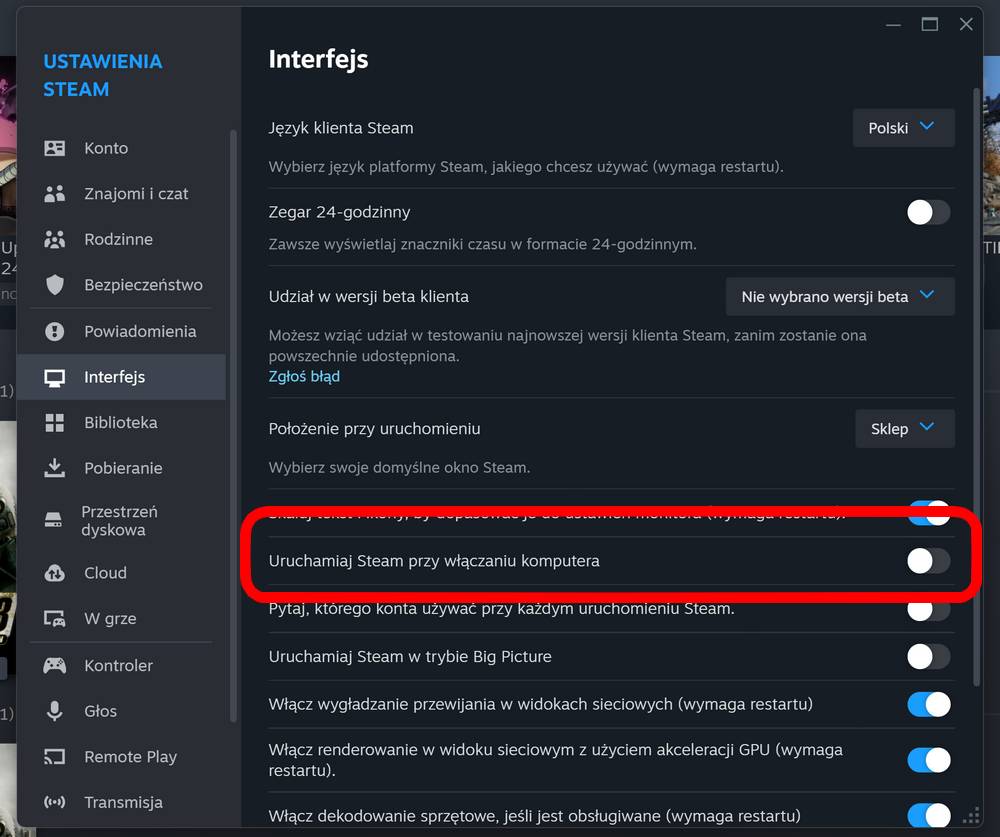
Task: Click the Znajomi i czat people icon
Action: coord(54,194)
